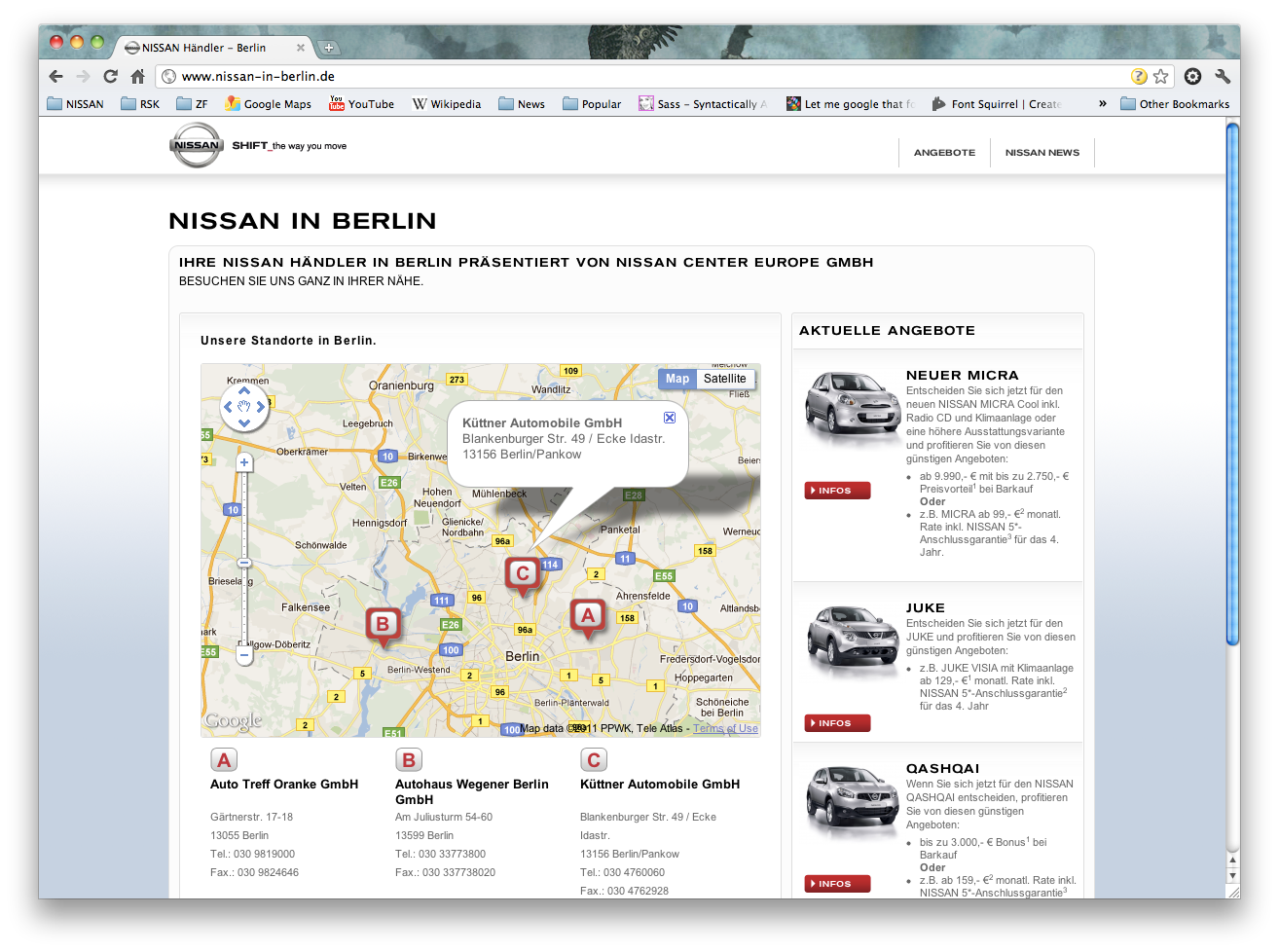Open the NISSAN bookmarks folder
The width and height of the screenshot is (1279, 952).
click(x=75, y=104)
